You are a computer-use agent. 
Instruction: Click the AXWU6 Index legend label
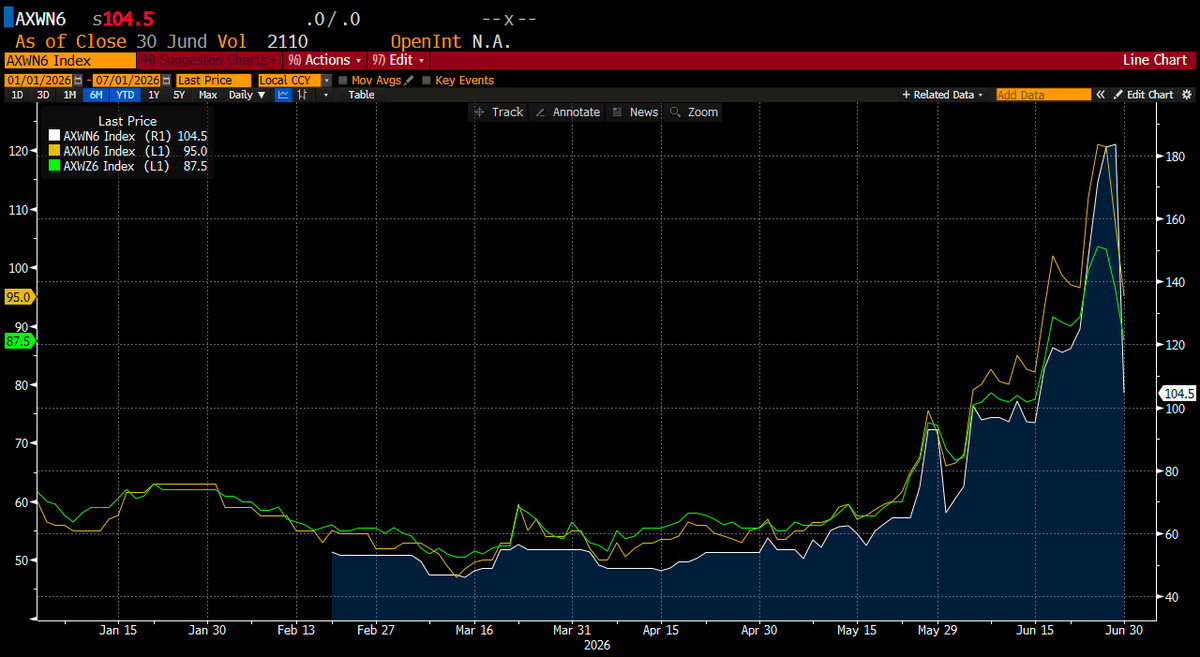click(x=98, y=151)
